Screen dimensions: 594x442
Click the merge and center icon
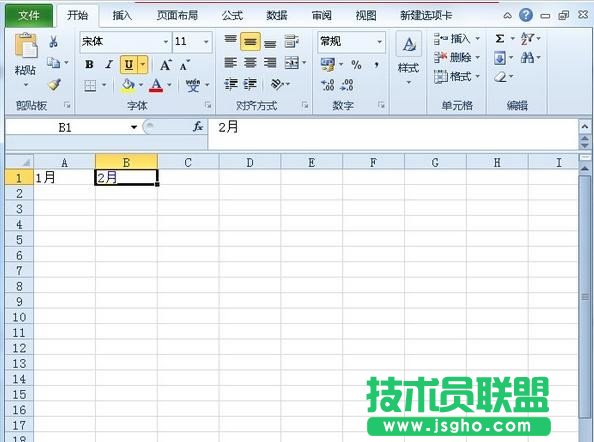tap(292, 63)
